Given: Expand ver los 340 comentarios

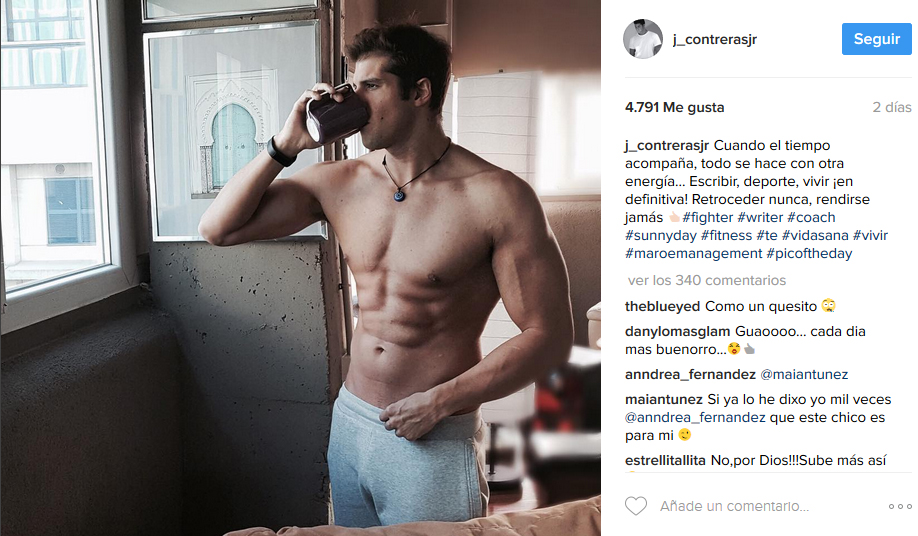Looking at the screenshot, I should click(707, 280).
